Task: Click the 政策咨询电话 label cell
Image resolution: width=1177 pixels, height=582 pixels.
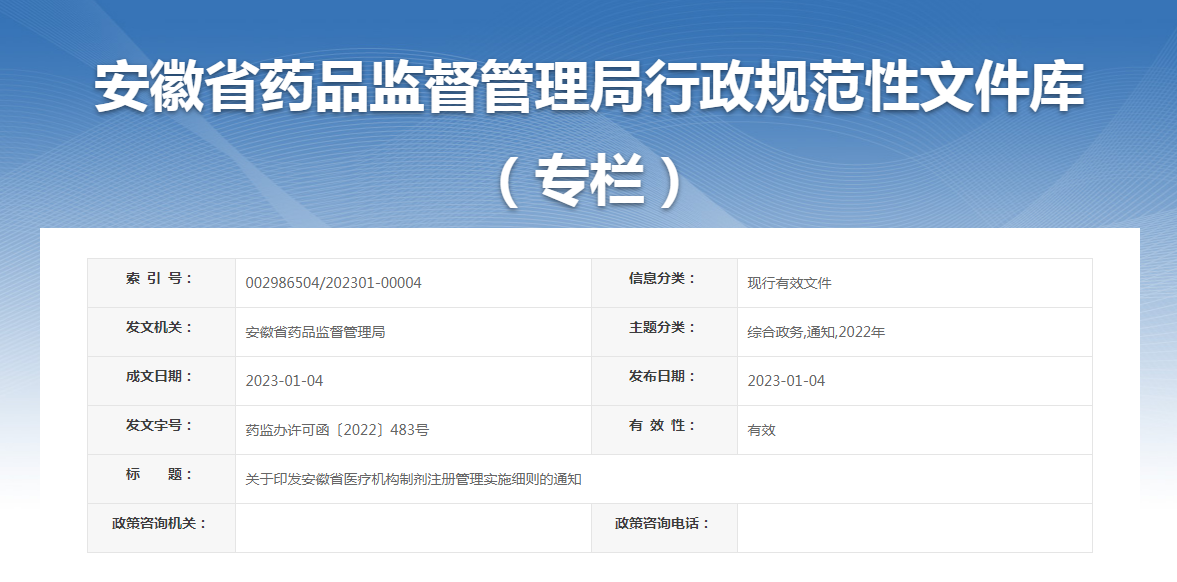Action: [x=664, y=528]
